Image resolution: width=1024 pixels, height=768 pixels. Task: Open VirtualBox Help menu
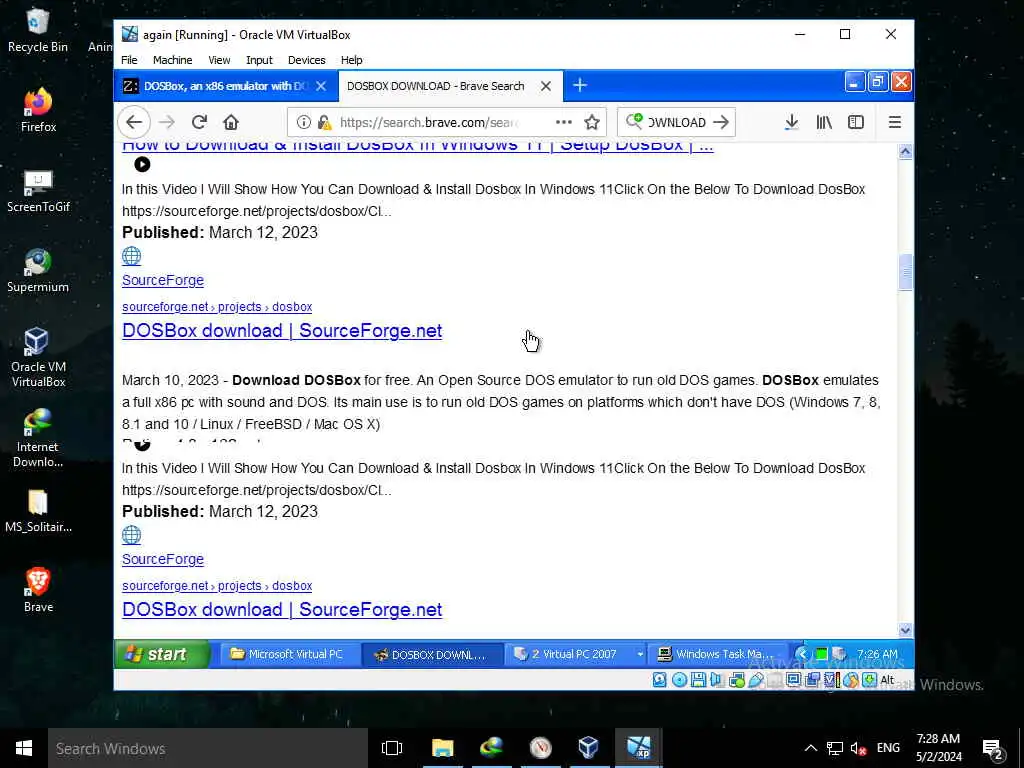tap(351, 60)
